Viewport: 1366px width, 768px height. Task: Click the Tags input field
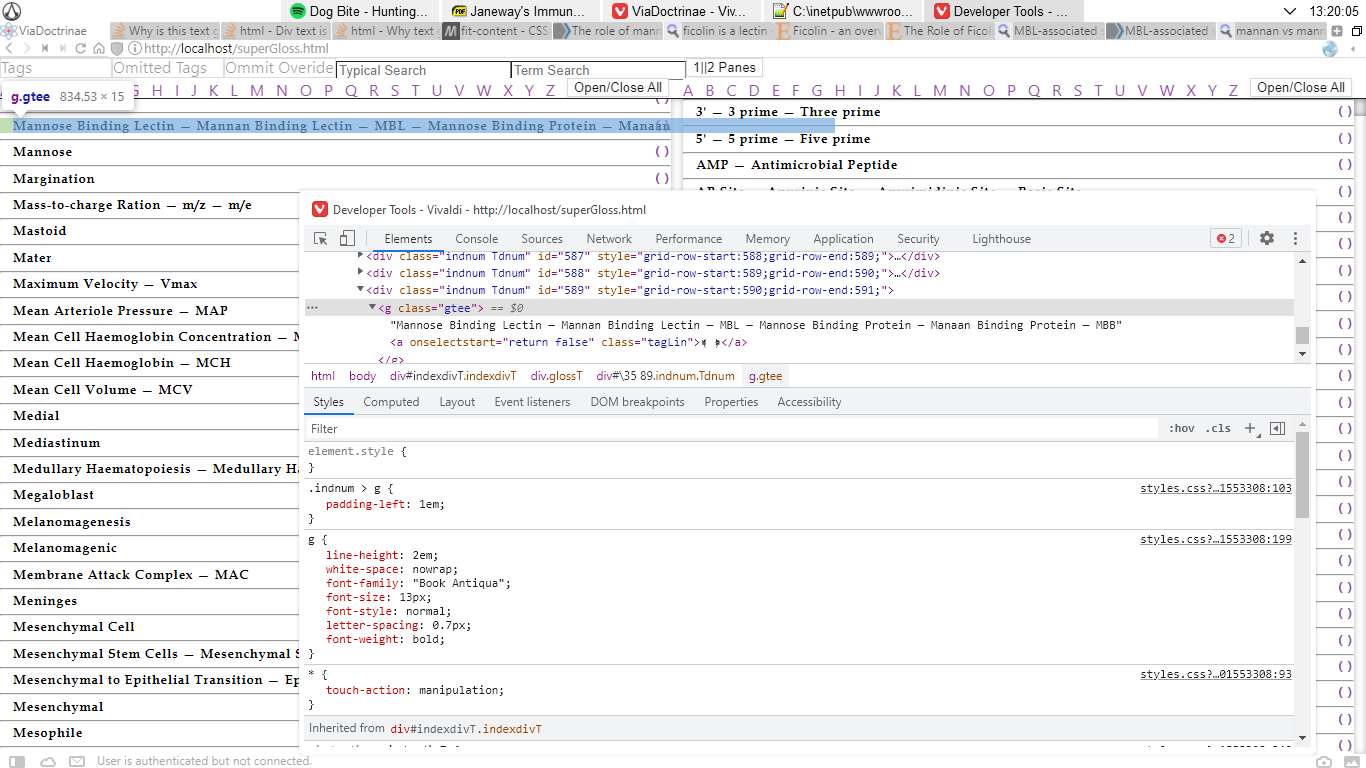(56, 68)
